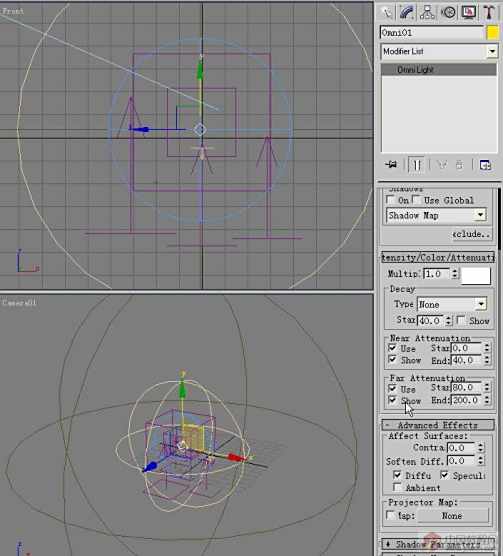Expand the Shadow Parameters rollout
The height and width of the screenshot is (556, 503).
438,544
